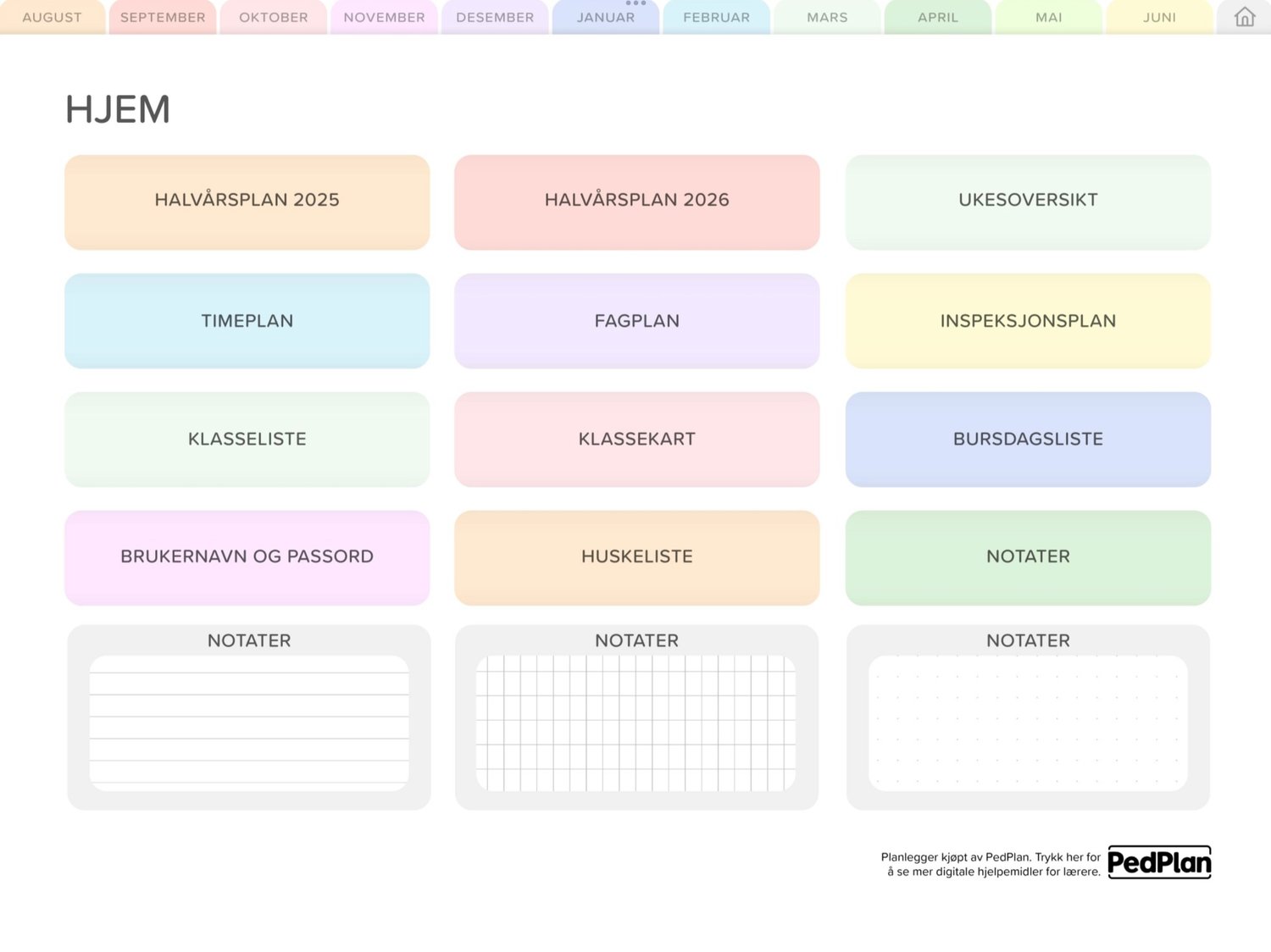The height and width of the screenshot is (952, 1271).
Task: Go to the DESEMBER tab
Action: click(495, 17)
